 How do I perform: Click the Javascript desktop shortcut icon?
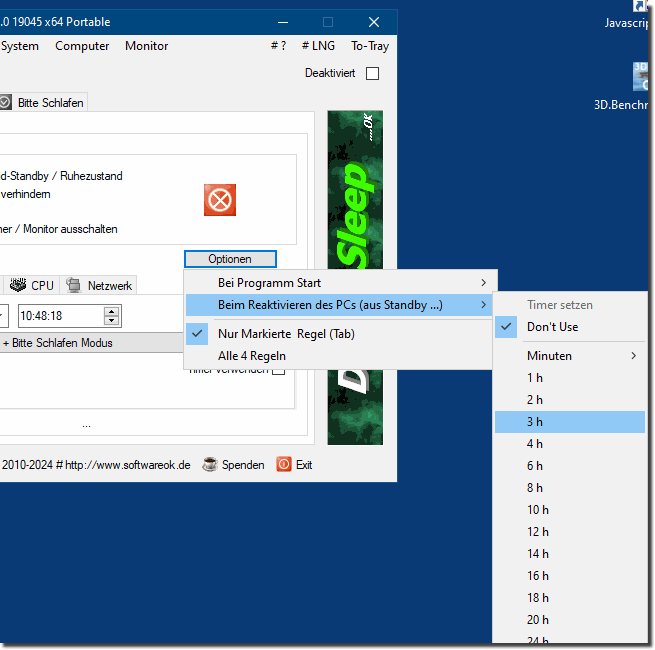pos(640,6)
